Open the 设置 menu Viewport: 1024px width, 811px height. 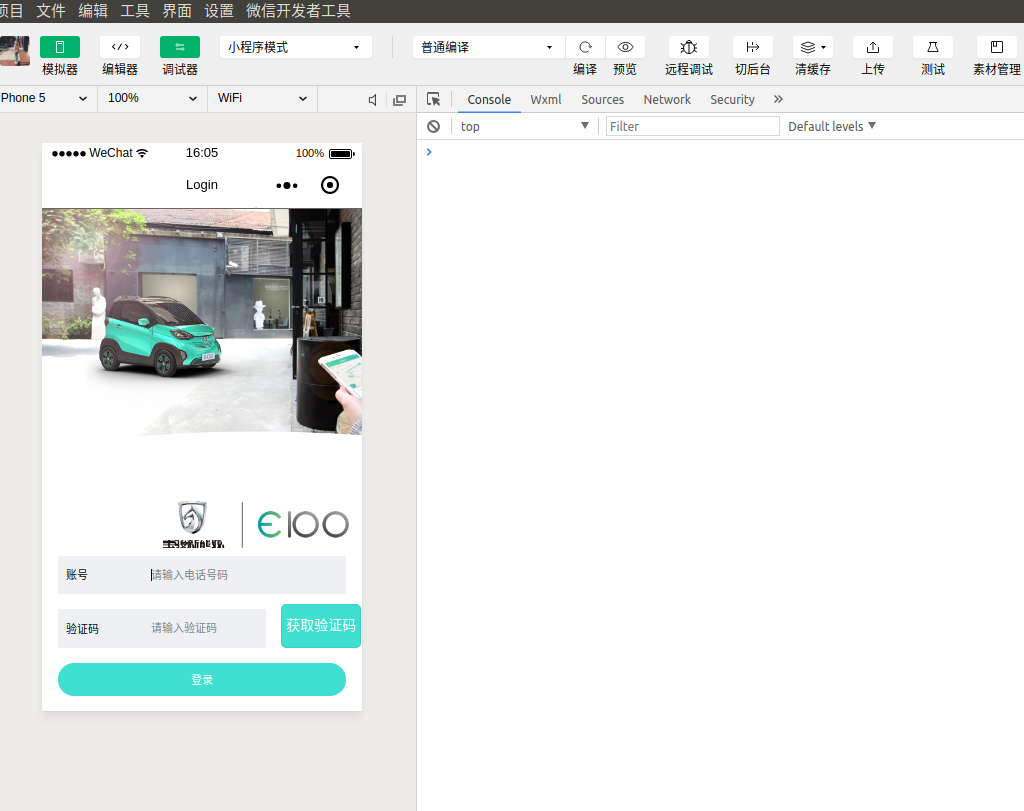coord(218,11)
